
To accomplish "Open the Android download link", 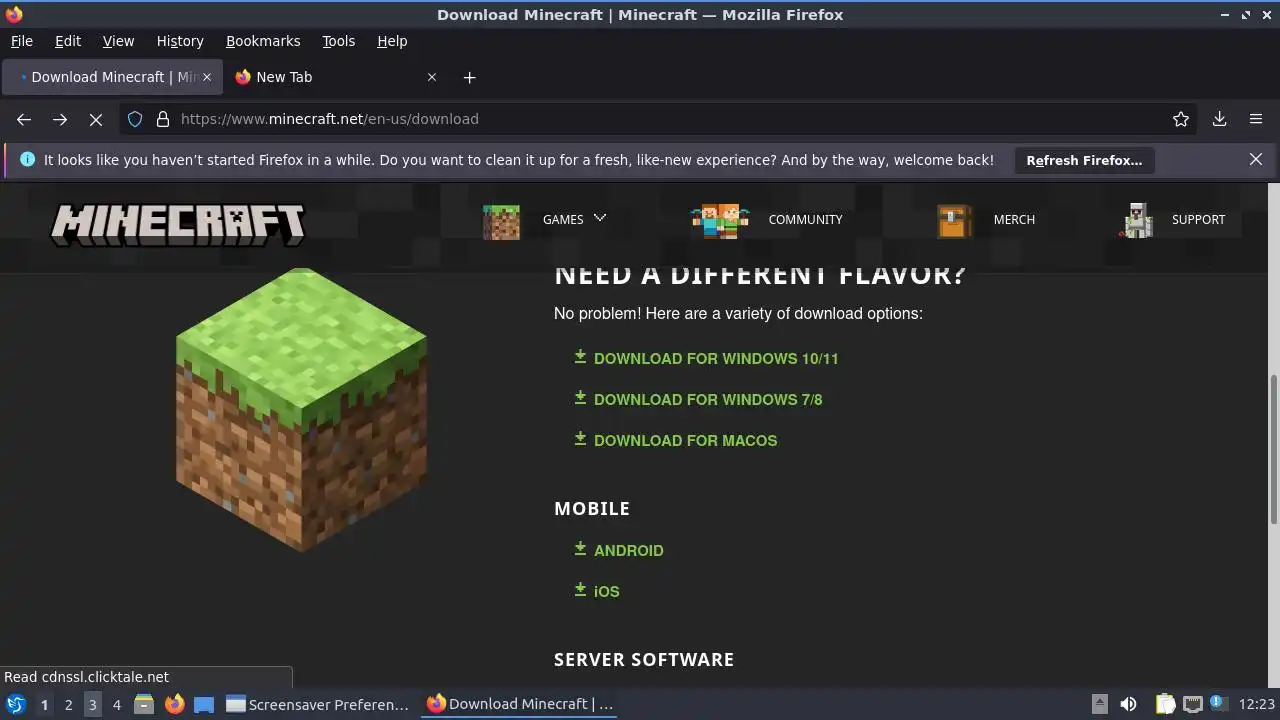I will point(628,551).
